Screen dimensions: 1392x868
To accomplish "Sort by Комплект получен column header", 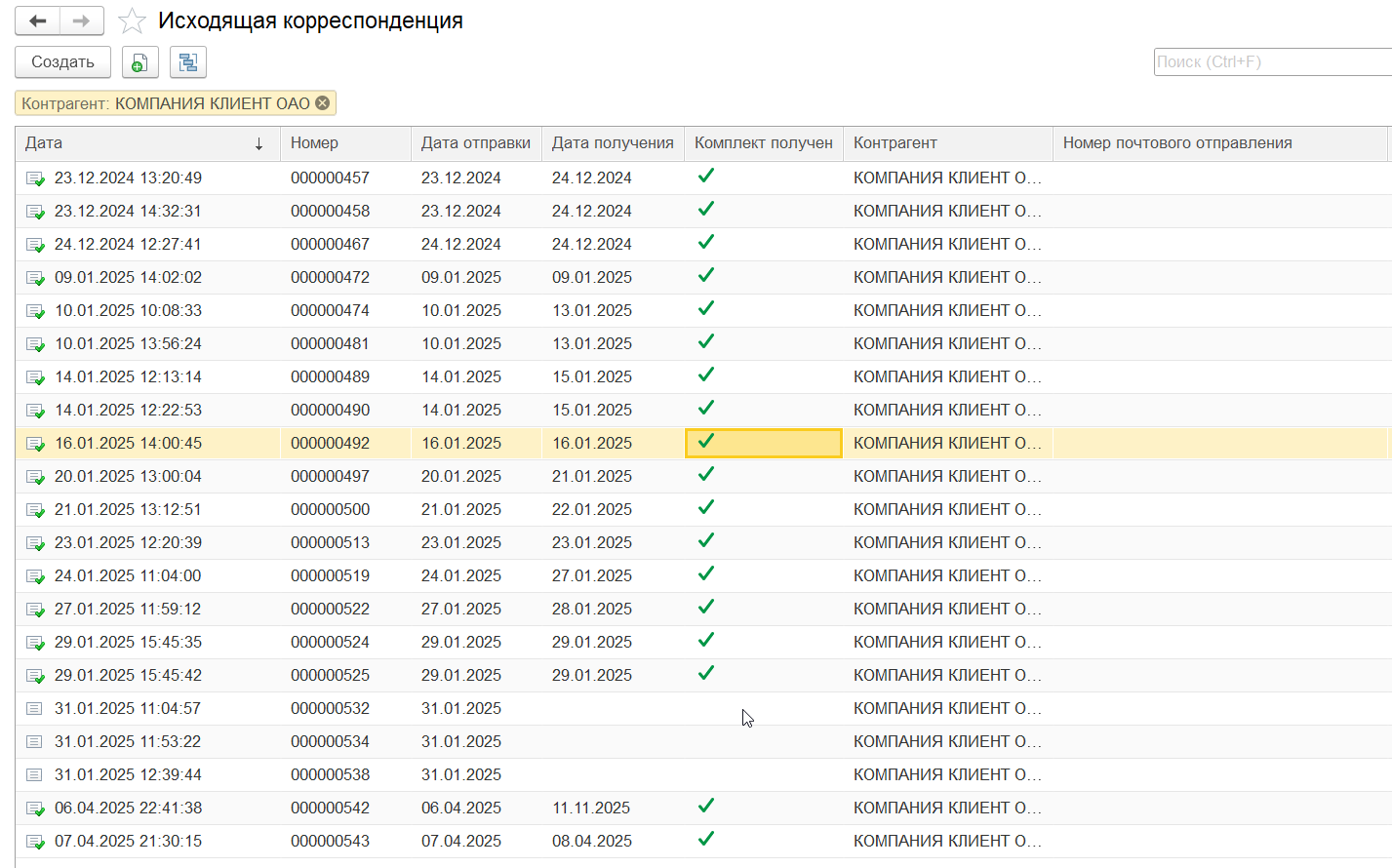I will click(x=764, y=142).
